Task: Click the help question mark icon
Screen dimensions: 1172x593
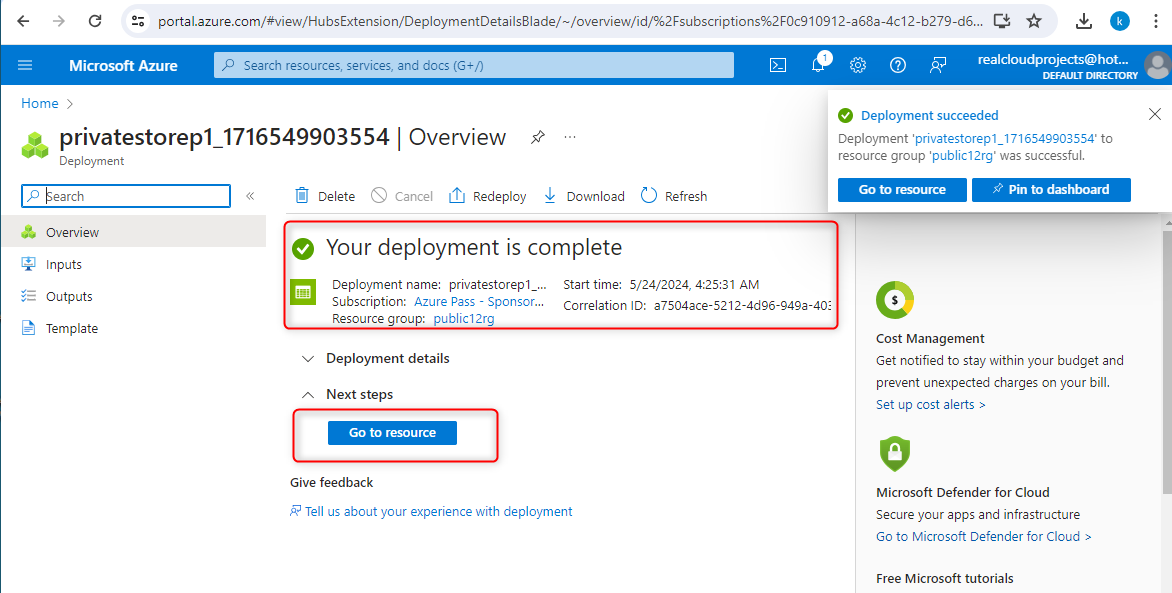Action: (898, 65)
